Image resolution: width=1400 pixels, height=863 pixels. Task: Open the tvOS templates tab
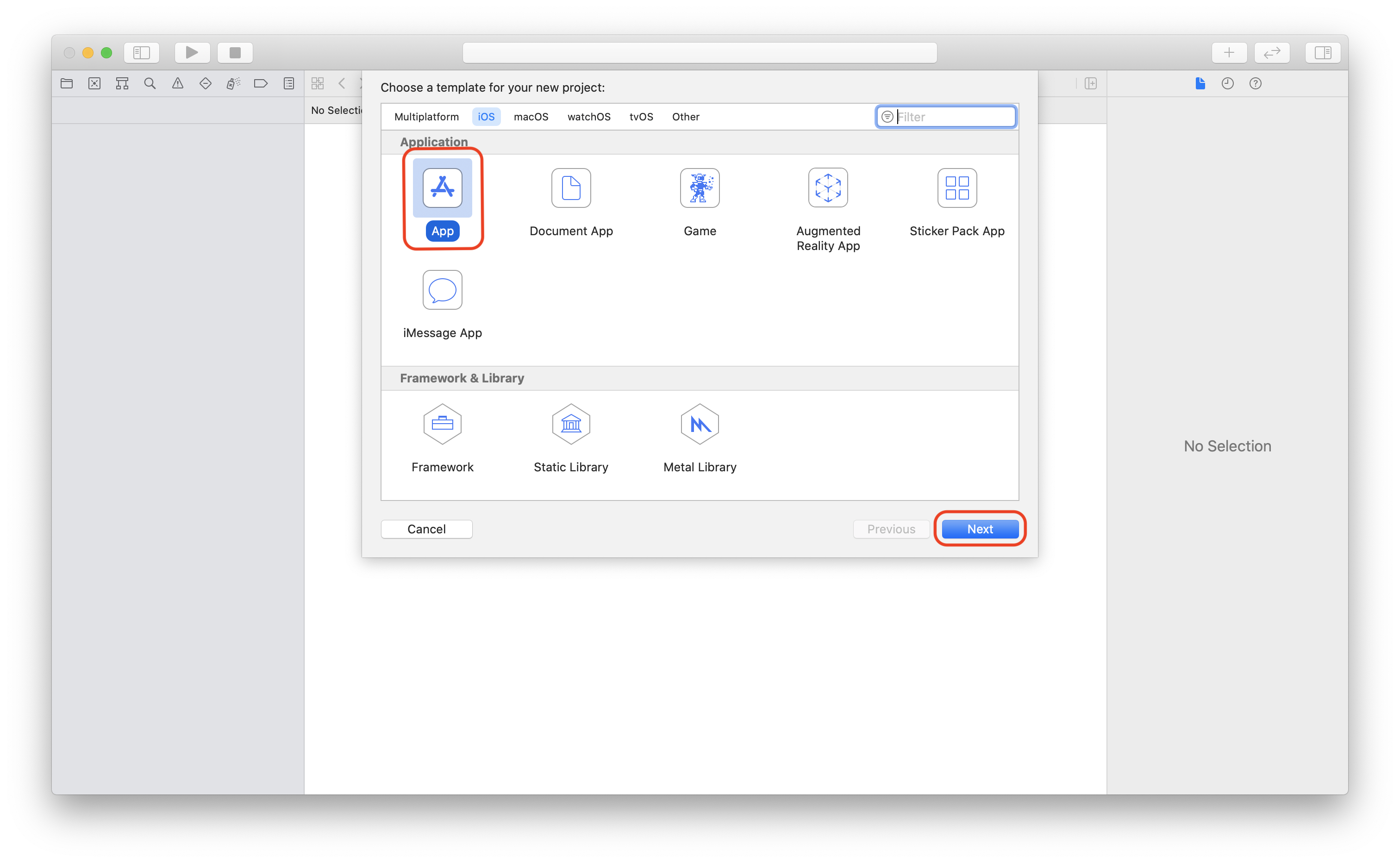[641, 116]
